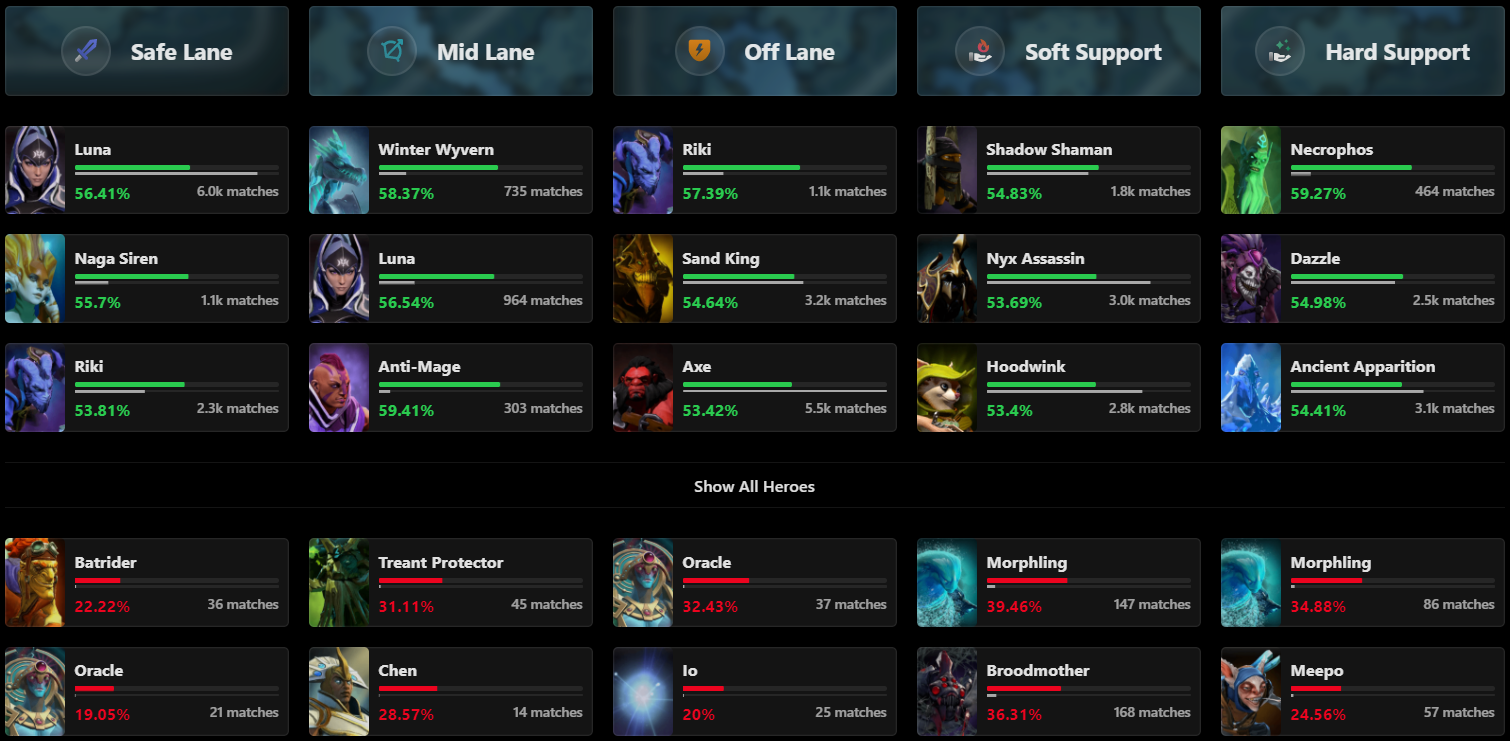Screen dimensions: 1510x741
Task: Open the Ancient Apparition hero name link
Action: 1362,366
